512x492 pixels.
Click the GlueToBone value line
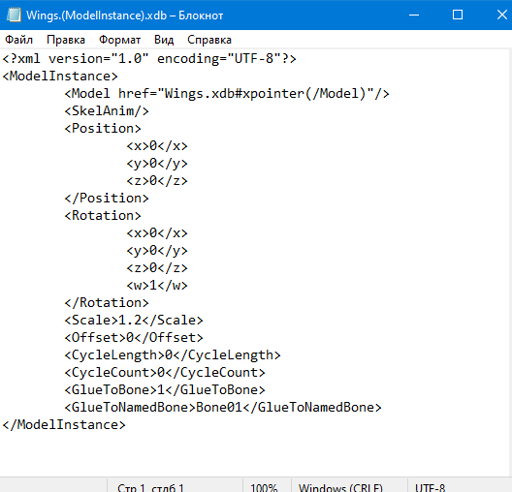[165, 390]
